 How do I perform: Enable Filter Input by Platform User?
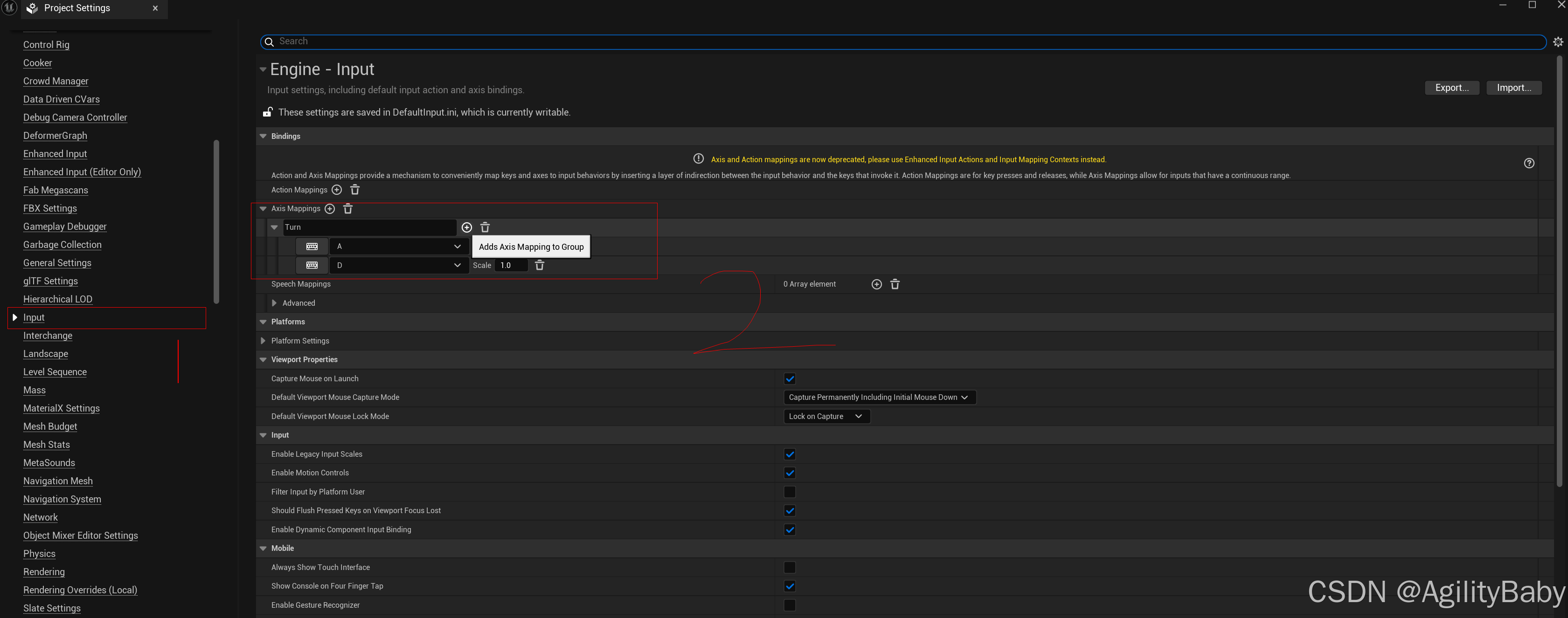790,492
